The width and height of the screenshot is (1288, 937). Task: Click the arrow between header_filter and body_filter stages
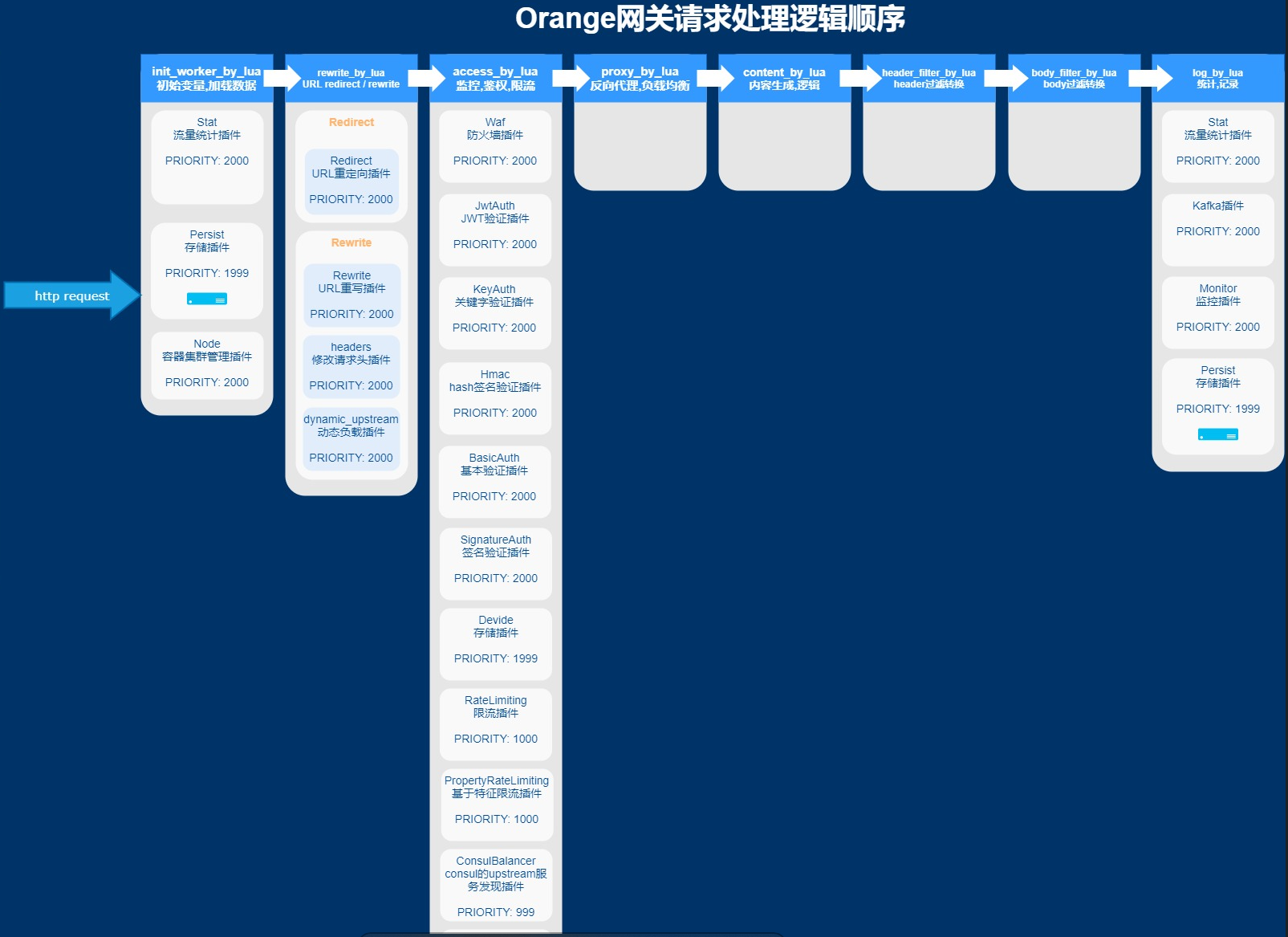[1006, 78]
